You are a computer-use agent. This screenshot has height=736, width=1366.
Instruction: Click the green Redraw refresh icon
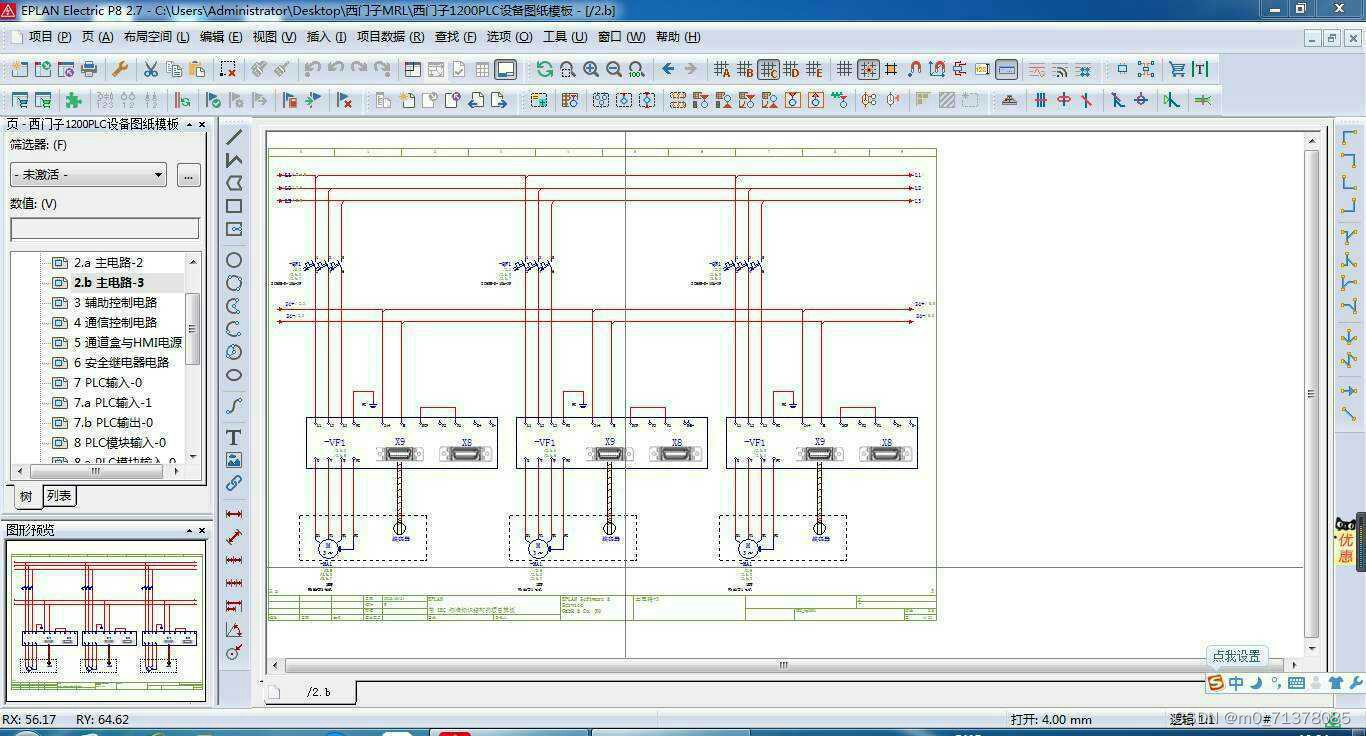tap(544, 69)
